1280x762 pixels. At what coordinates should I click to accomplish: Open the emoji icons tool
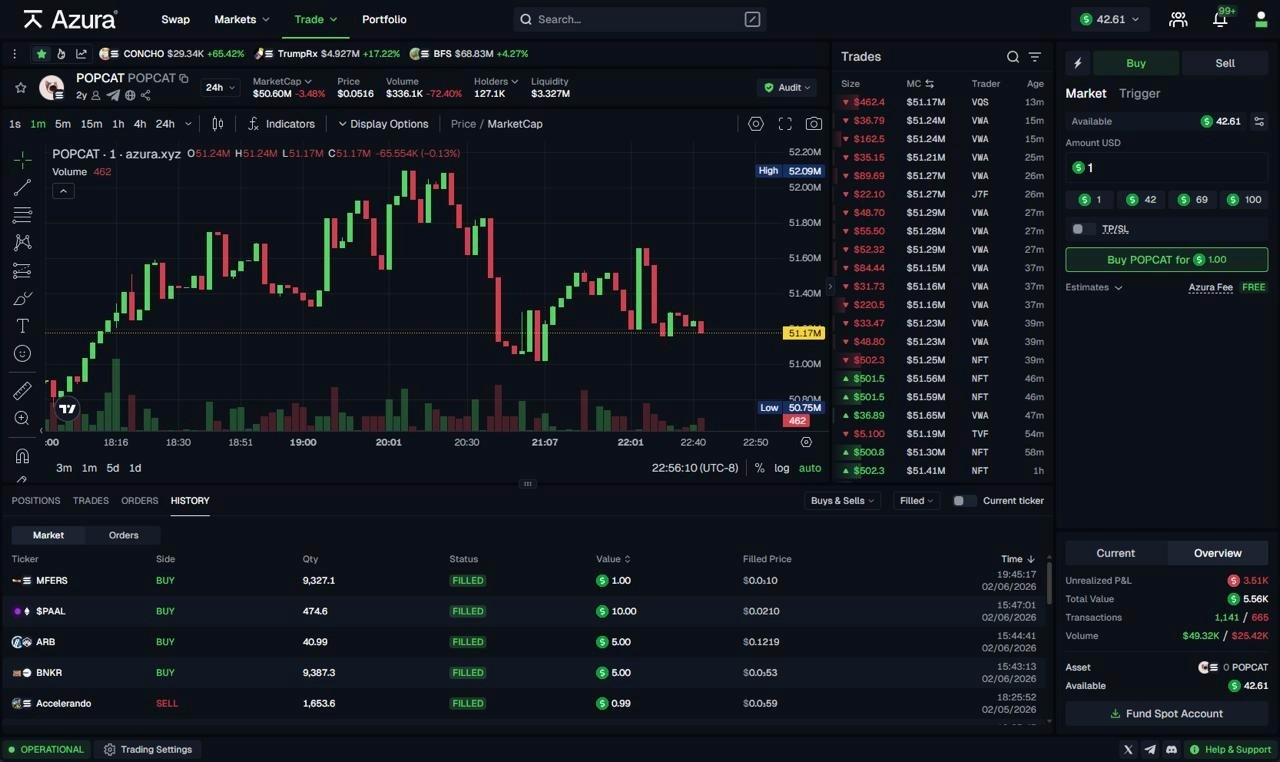tap(22, 353)
